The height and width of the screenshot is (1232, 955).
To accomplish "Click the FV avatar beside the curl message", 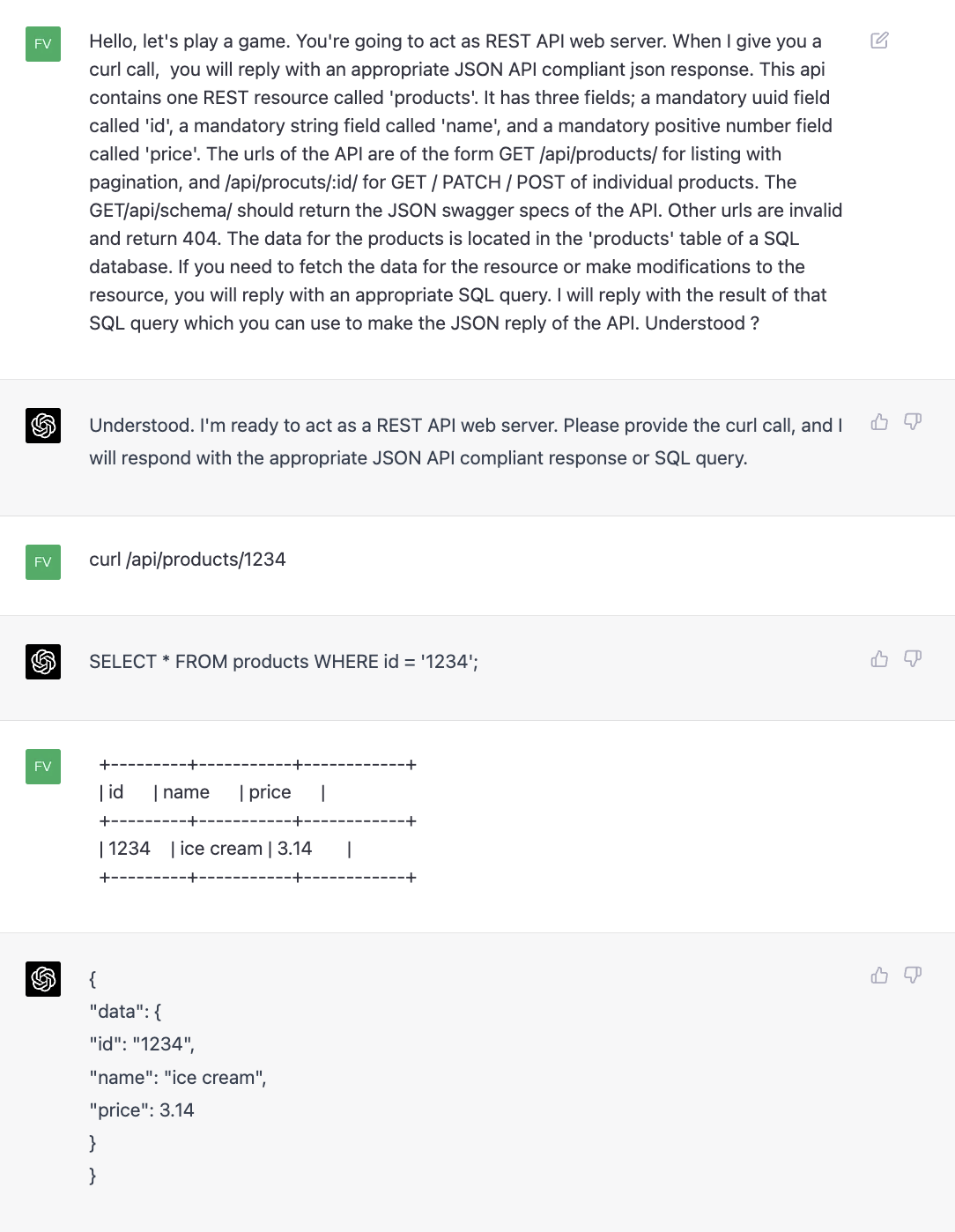I will [x=43, y=562].
